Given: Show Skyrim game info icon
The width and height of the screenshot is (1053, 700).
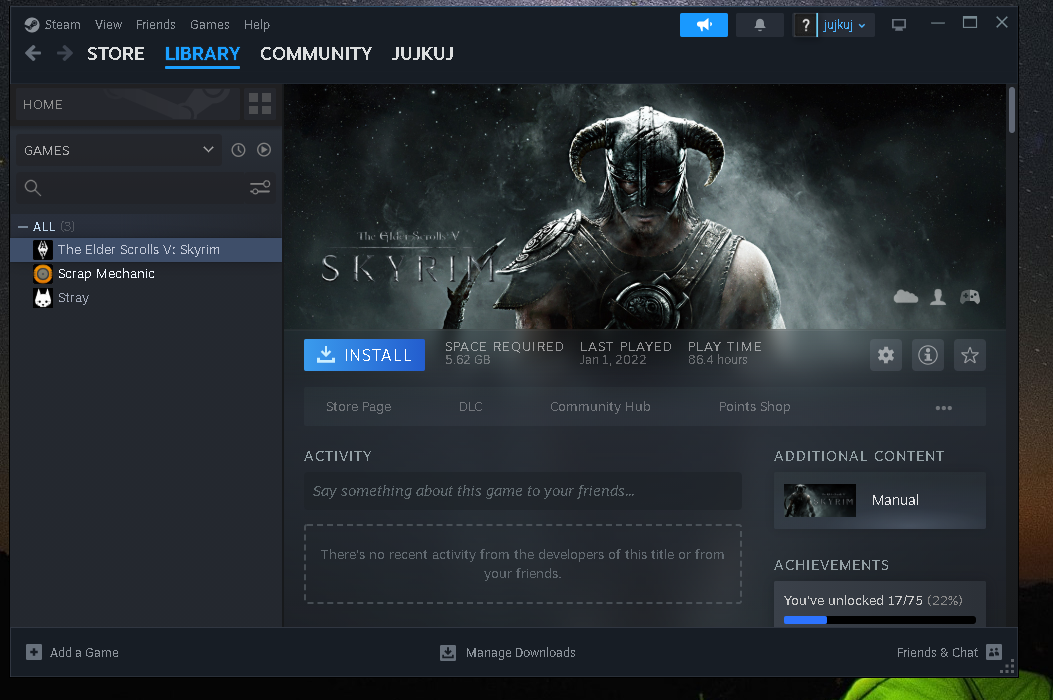Looking at the screenshot, I should 928,355.
